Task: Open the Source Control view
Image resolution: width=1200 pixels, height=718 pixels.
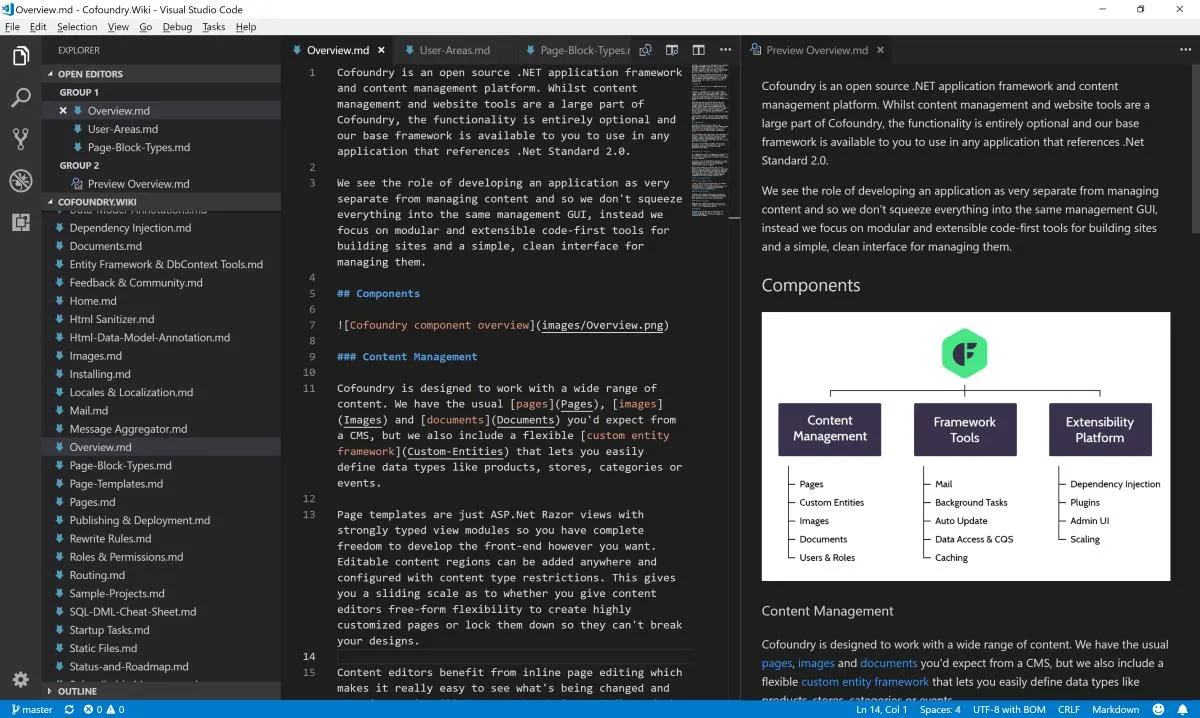Action: pyautogui.click(x=20, y=139)
